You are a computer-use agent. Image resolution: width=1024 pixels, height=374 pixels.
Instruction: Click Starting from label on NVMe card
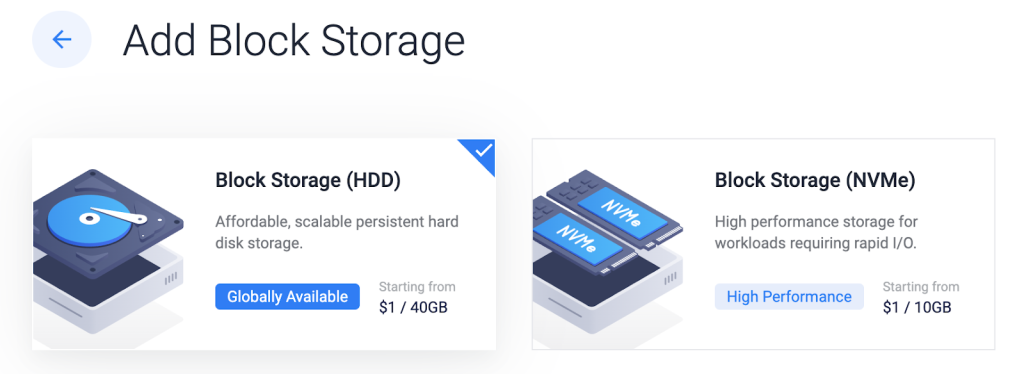921,287
